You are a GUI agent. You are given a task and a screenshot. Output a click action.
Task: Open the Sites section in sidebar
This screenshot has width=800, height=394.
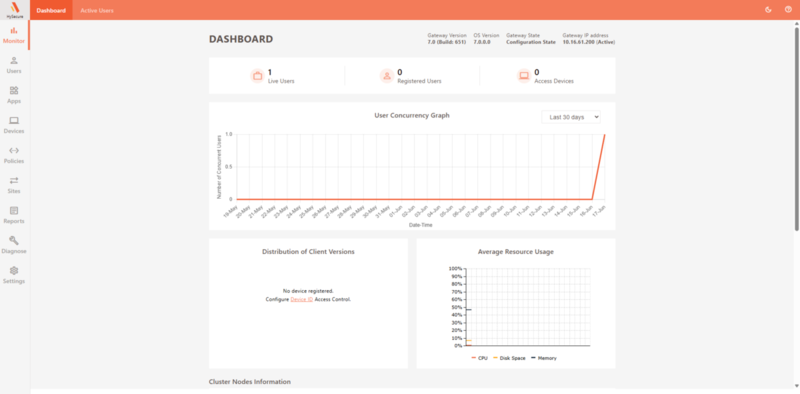coord(14,185)
